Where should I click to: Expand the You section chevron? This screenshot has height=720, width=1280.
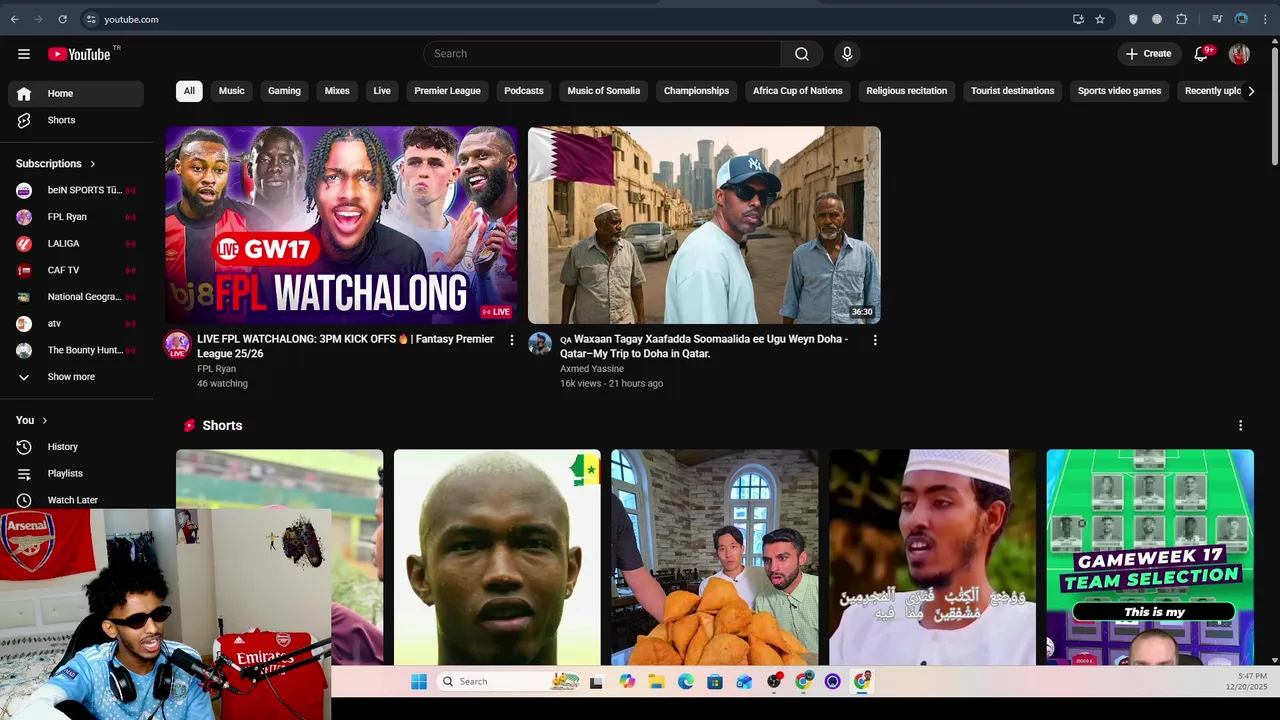pos(45,421)
